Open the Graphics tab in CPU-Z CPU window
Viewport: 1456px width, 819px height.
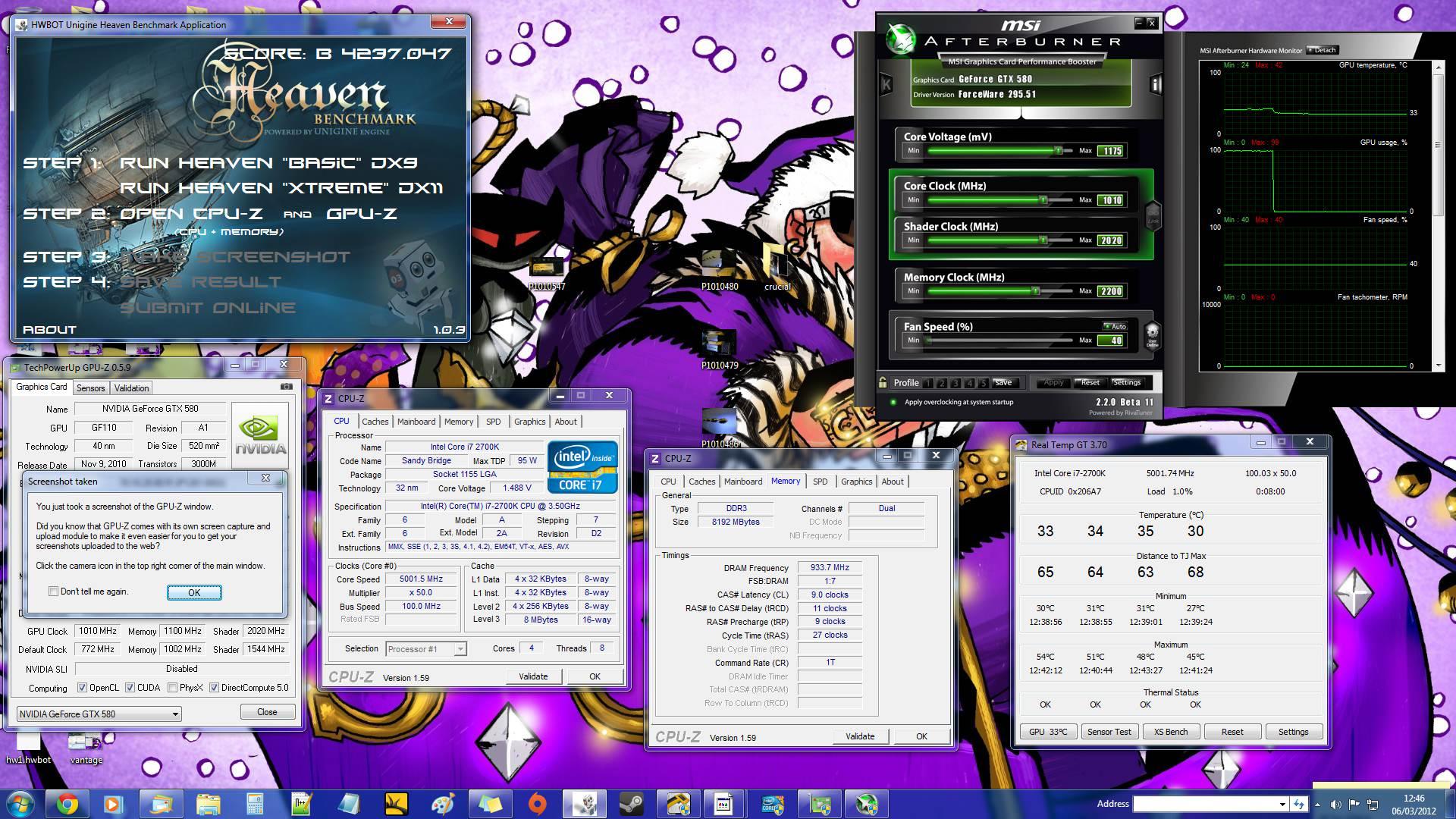529,422
